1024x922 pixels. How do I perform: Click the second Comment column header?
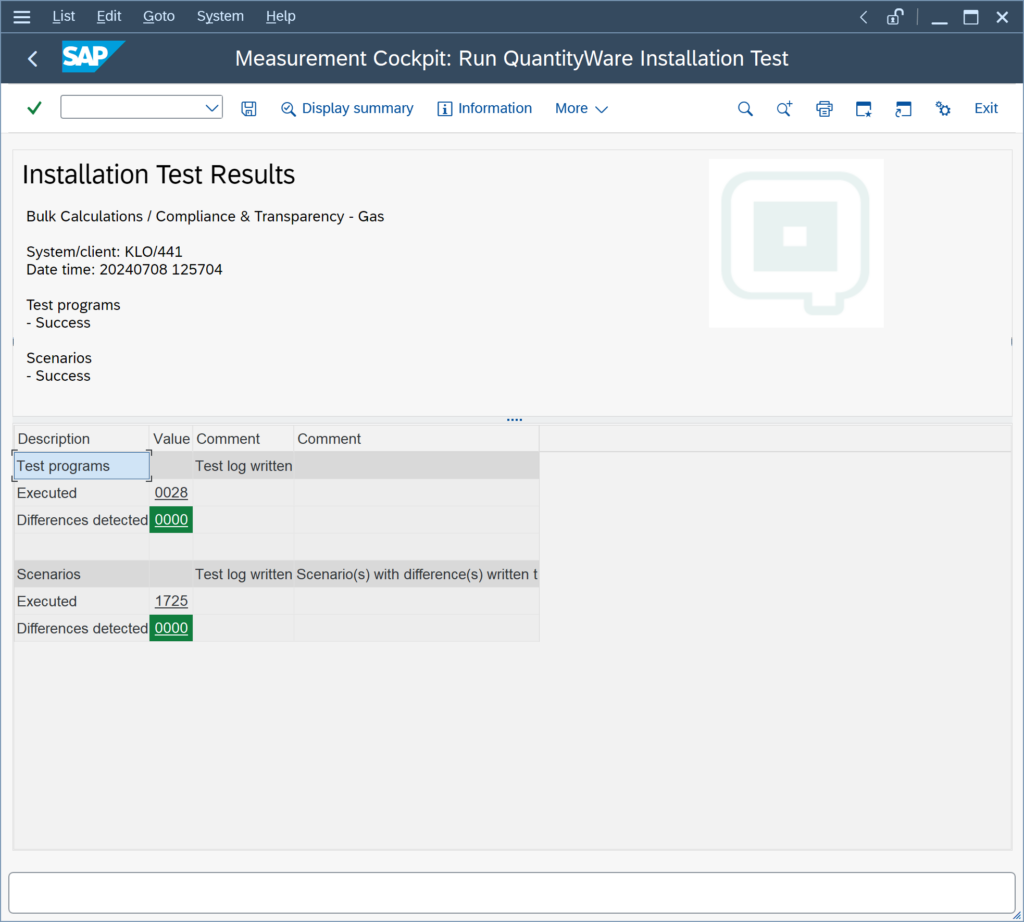(x=417, y=439)
